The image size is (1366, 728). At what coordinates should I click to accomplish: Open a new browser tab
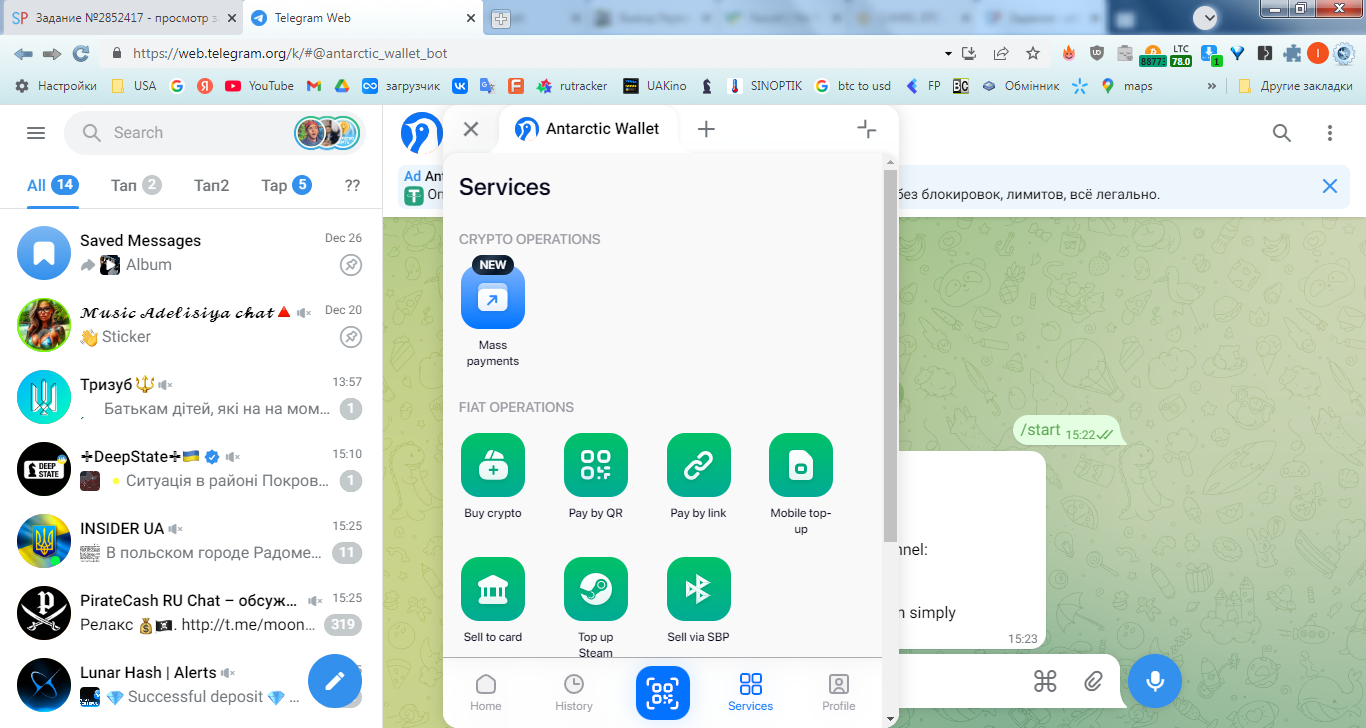click(x=501, y=18)
